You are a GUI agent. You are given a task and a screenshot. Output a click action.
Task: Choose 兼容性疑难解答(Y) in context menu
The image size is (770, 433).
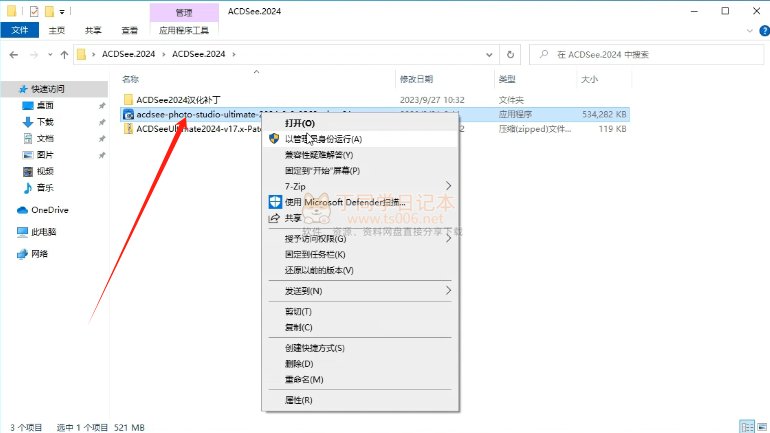(360, 155)
